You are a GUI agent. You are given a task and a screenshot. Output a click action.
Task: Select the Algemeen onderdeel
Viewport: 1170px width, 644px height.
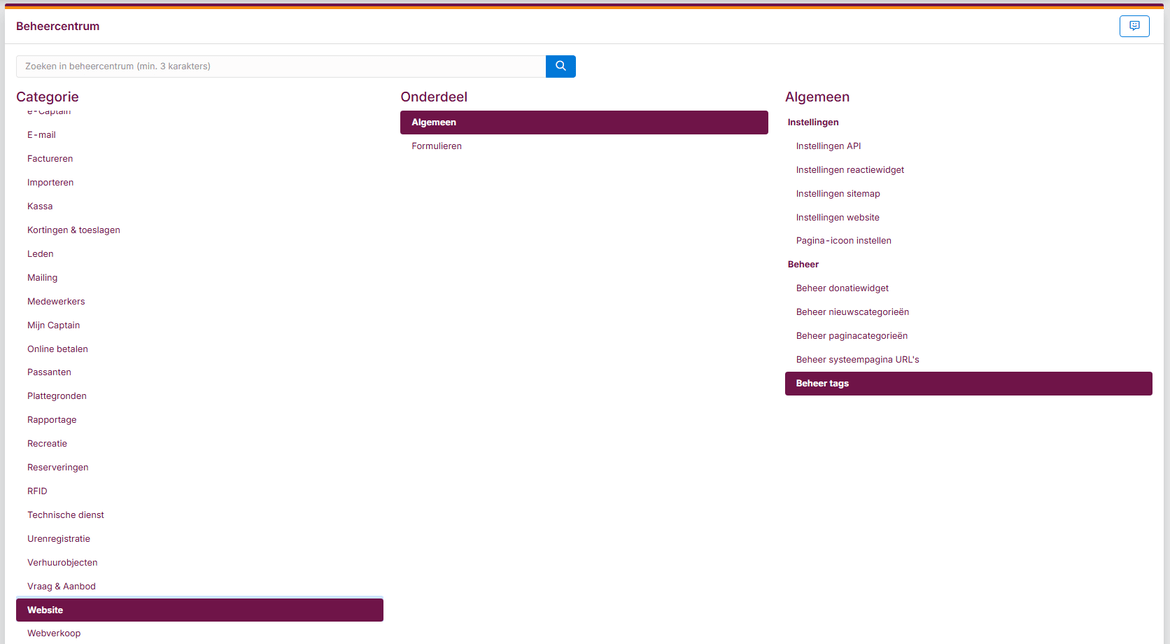(x=583, y=122)
